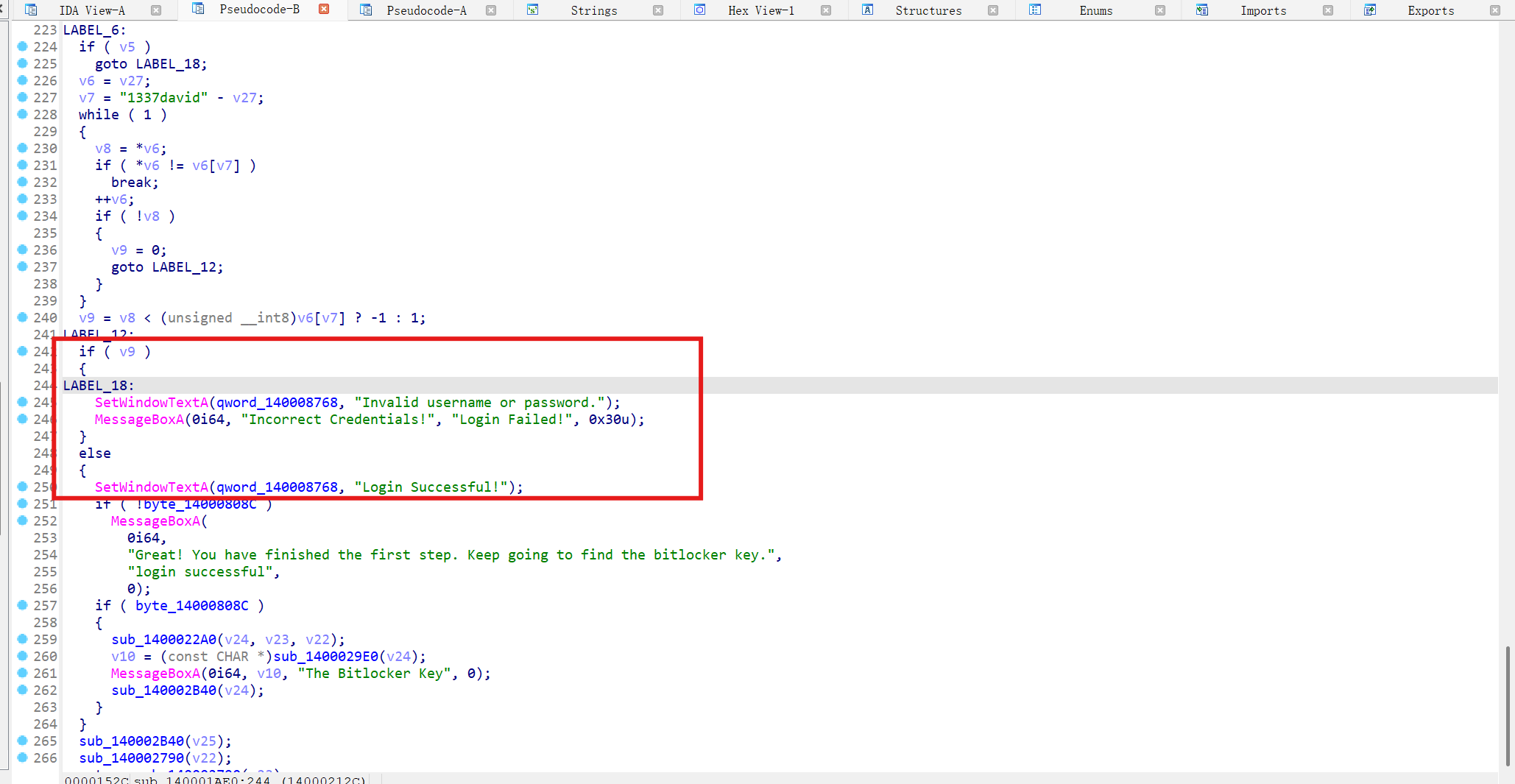Click line number 229
1515x784 pixels.
(45, 132)
